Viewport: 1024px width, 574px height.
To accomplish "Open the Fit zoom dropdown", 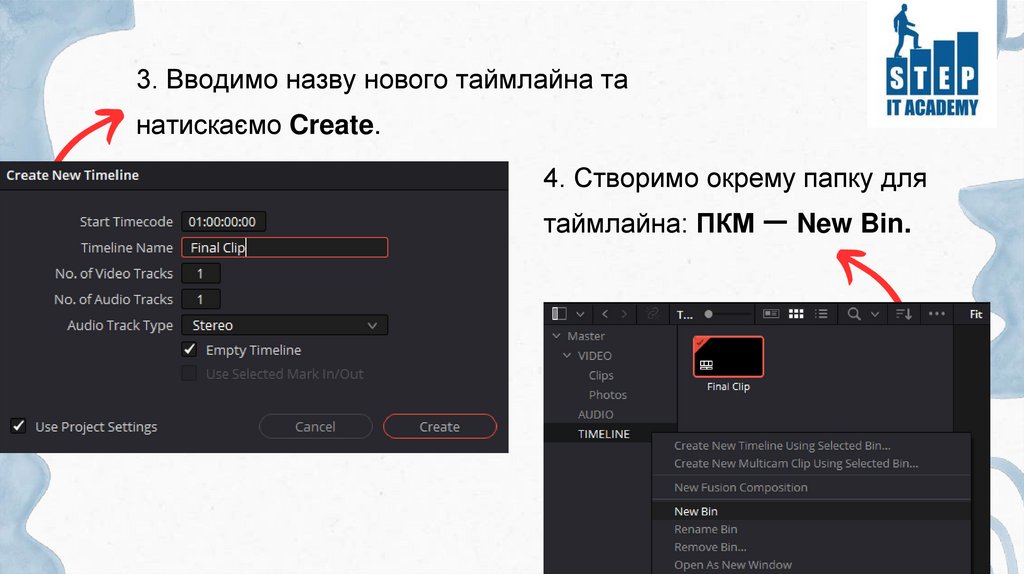I will point(976,314).
